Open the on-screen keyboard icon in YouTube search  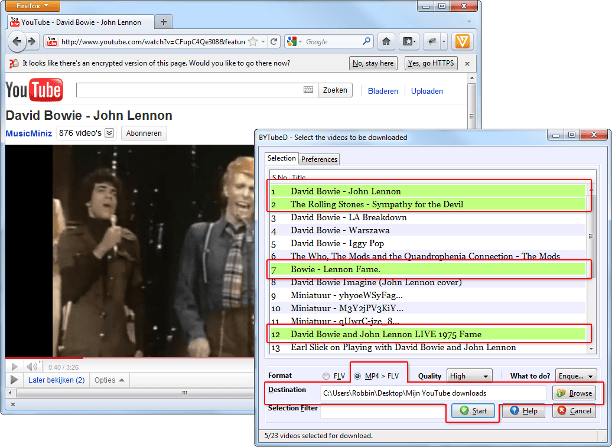coord(308,90)
